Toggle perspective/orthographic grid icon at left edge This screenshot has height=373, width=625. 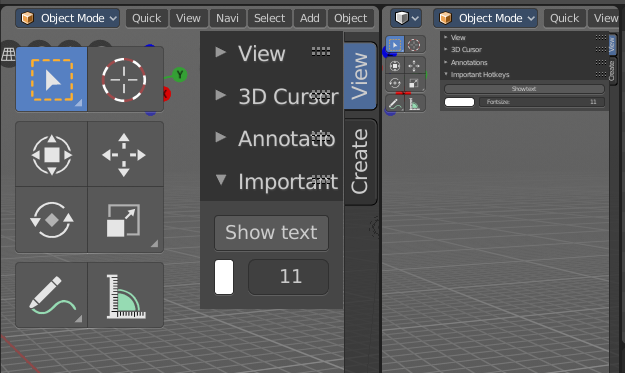[8, 54]
